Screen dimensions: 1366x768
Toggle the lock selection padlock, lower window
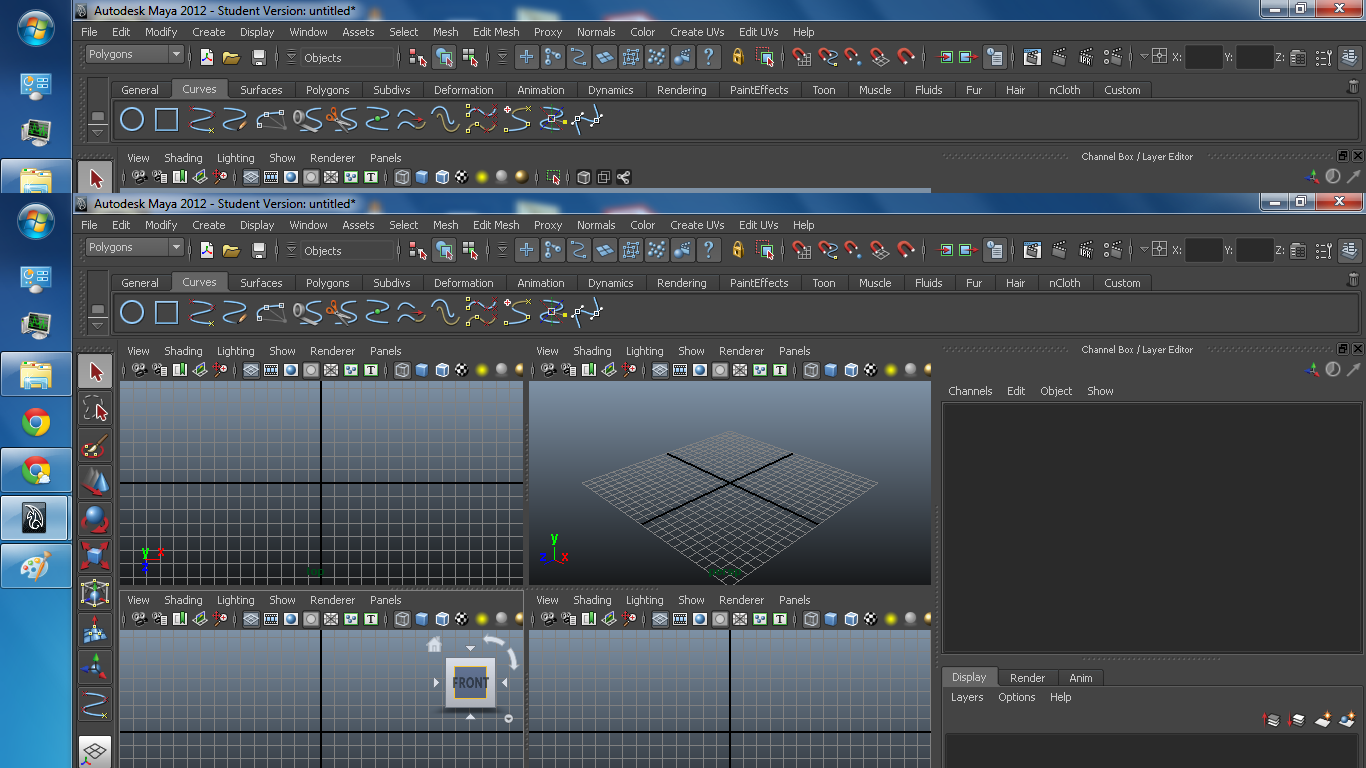point(738,250)
